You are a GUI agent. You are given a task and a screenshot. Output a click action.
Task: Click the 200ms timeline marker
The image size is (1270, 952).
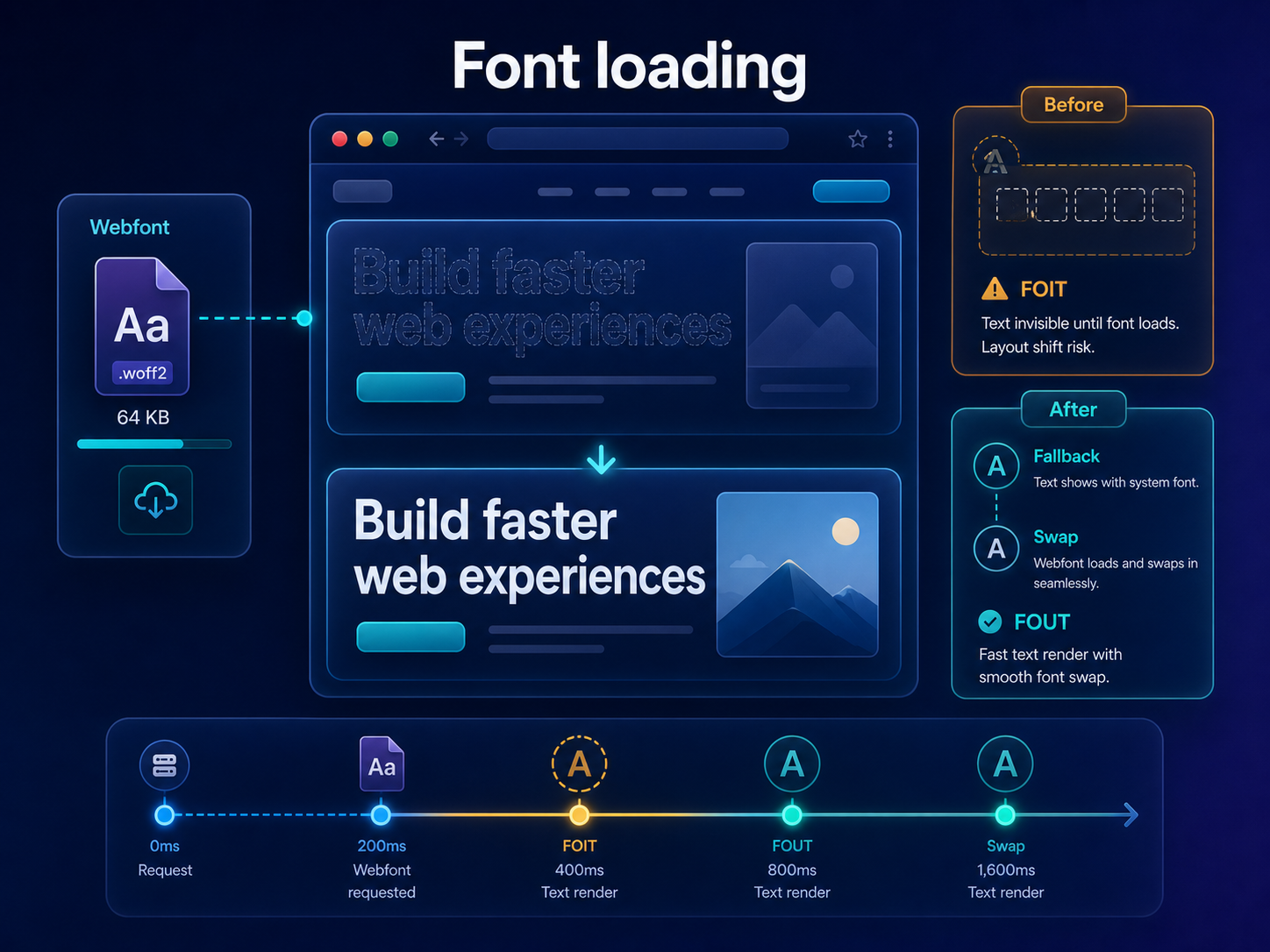(x=381, y=815)
